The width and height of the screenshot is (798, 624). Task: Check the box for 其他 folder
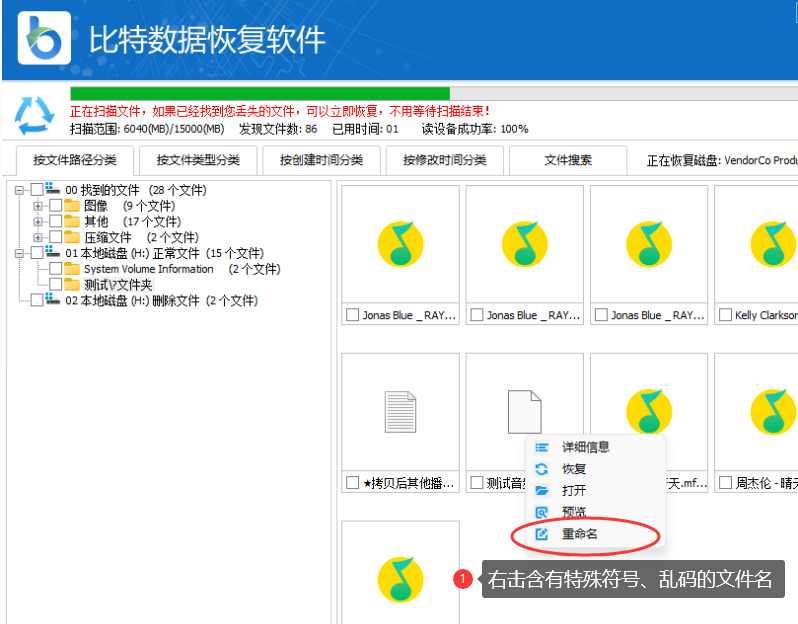pos(55,221)
